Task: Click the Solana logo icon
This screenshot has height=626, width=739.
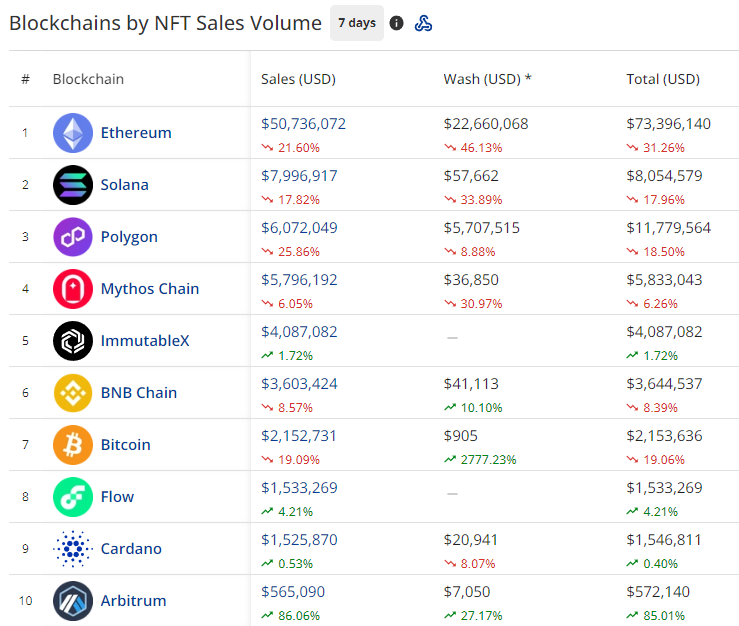Action: pos(73,185)
